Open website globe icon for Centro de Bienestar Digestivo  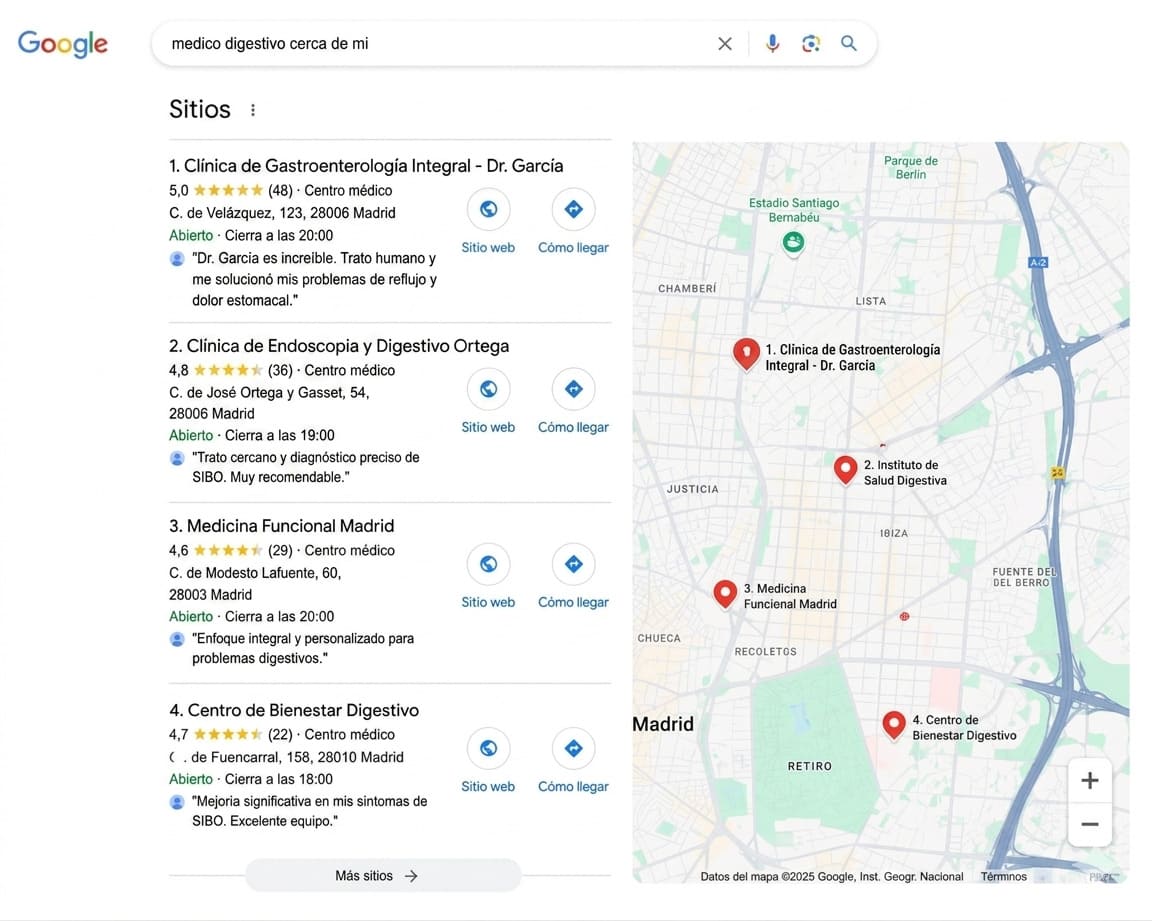[x=488, y=748]
